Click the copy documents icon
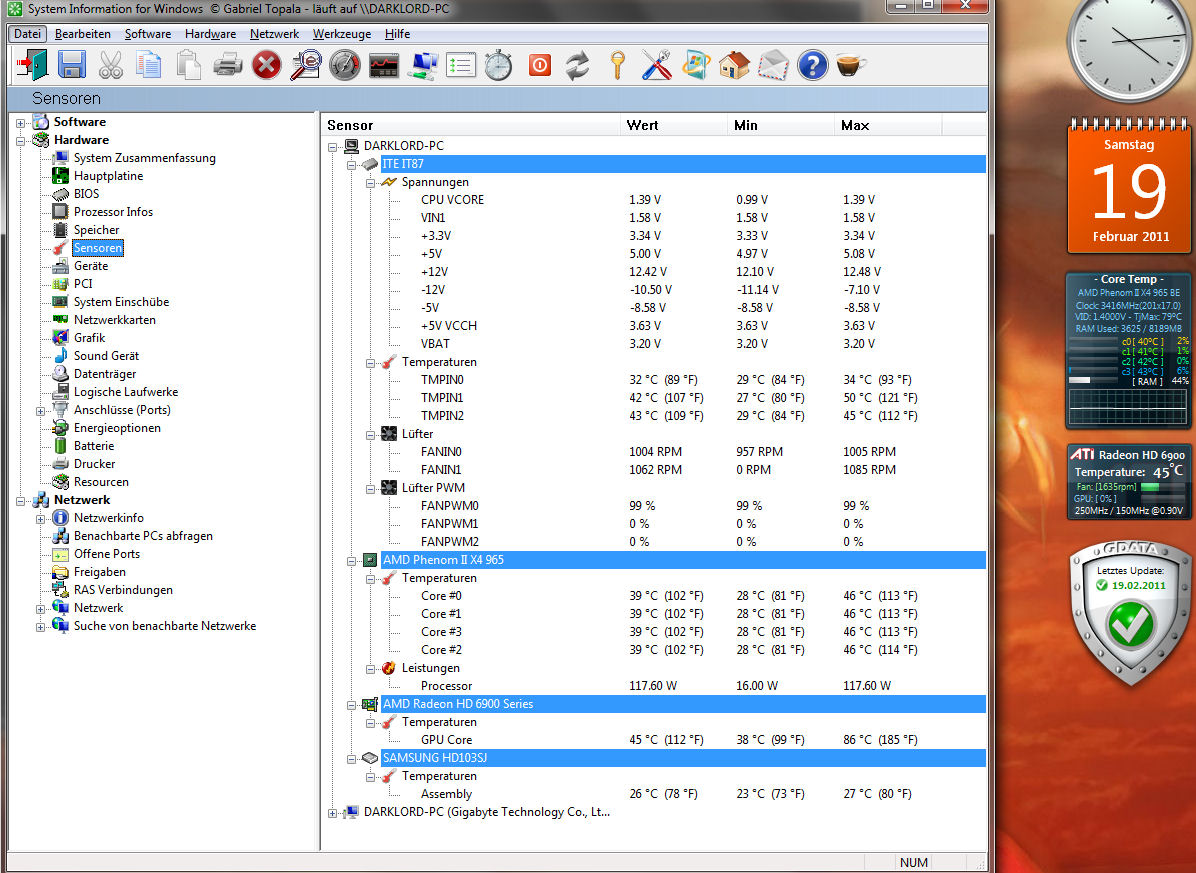 click(149, 65)
